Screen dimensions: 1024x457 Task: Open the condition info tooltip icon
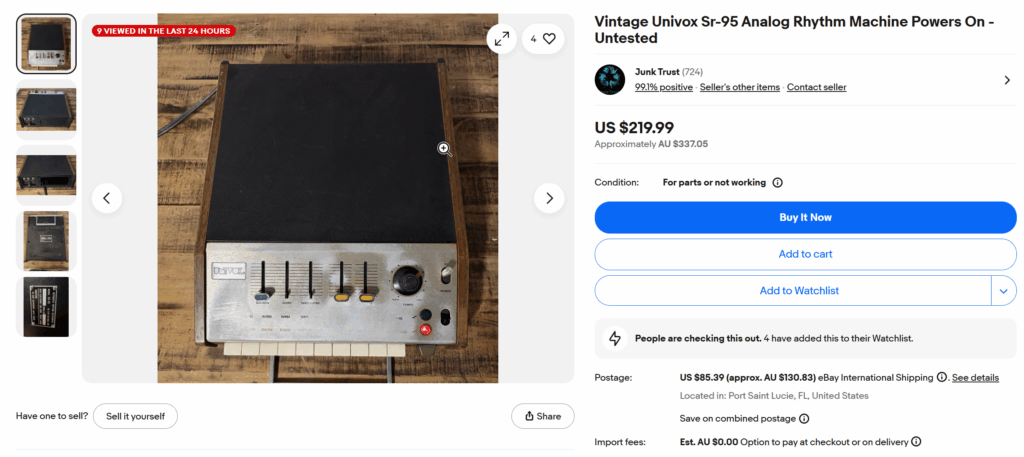778,183
